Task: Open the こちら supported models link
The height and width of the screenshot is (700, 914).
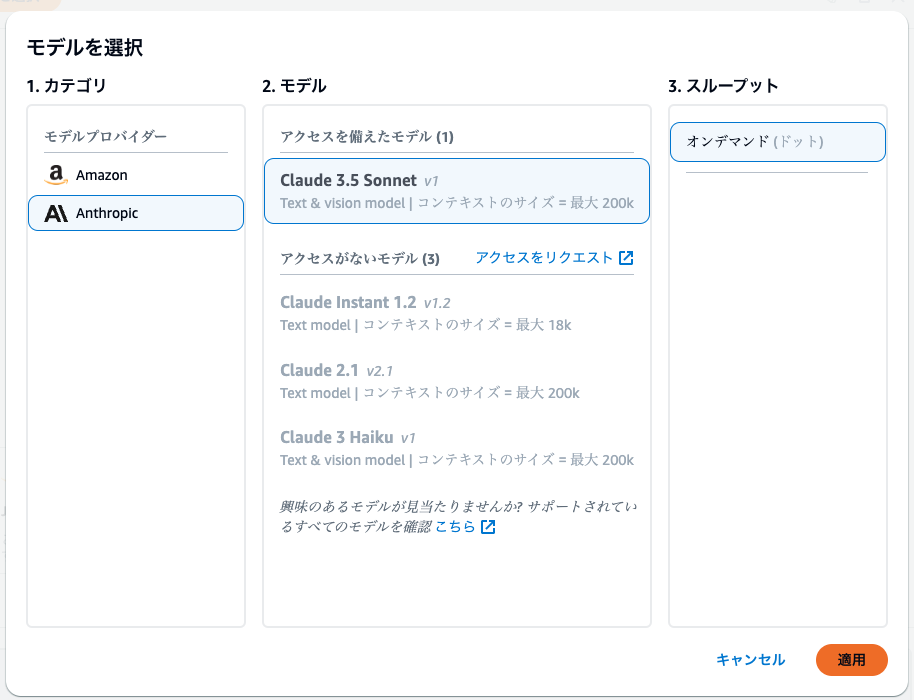Action: click(x=455, y=527)
